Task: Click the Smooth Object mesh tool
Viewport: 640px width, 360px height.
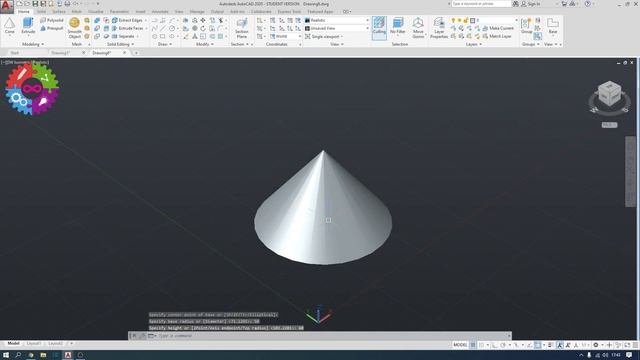Action: click(x=75, y=28)
